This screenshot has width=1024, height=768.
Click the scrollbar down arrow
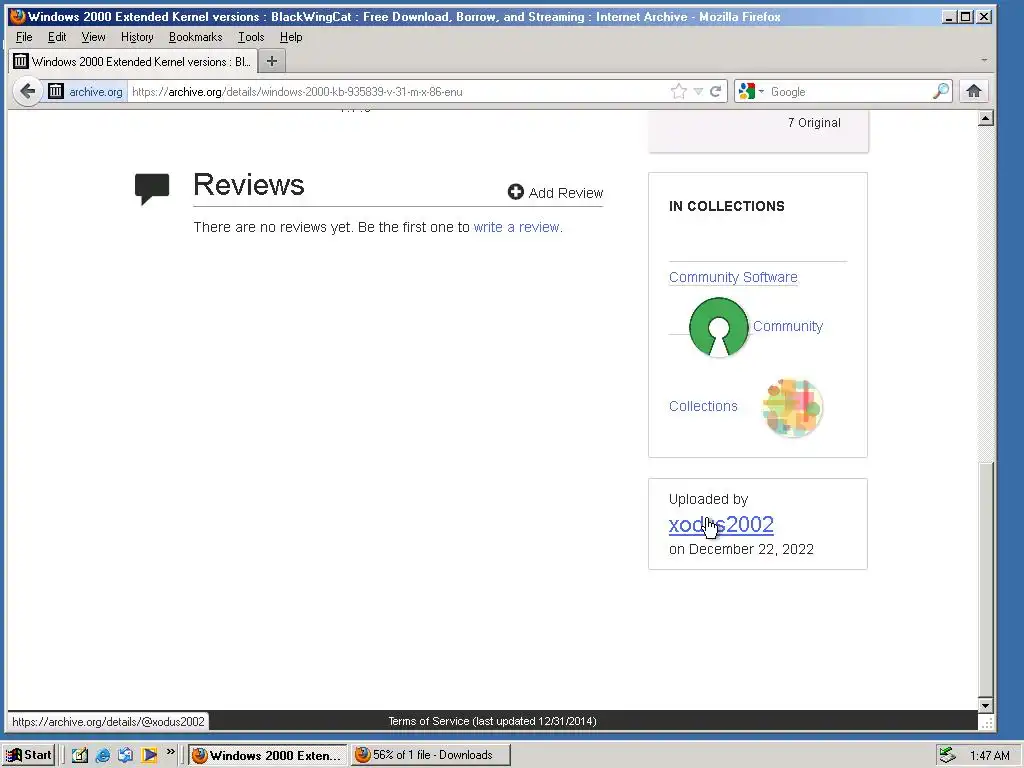click(x=986, y=705)
